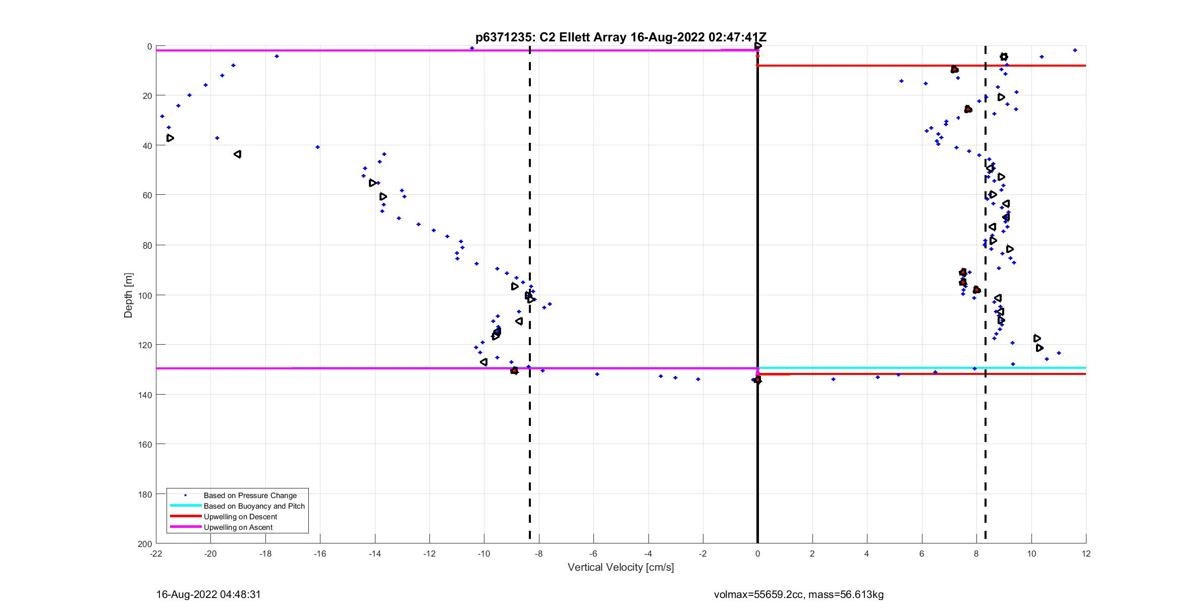Screen dimensions: 1200x611
Task: Click velocity axis tick label '-14'
Action: 375,553
